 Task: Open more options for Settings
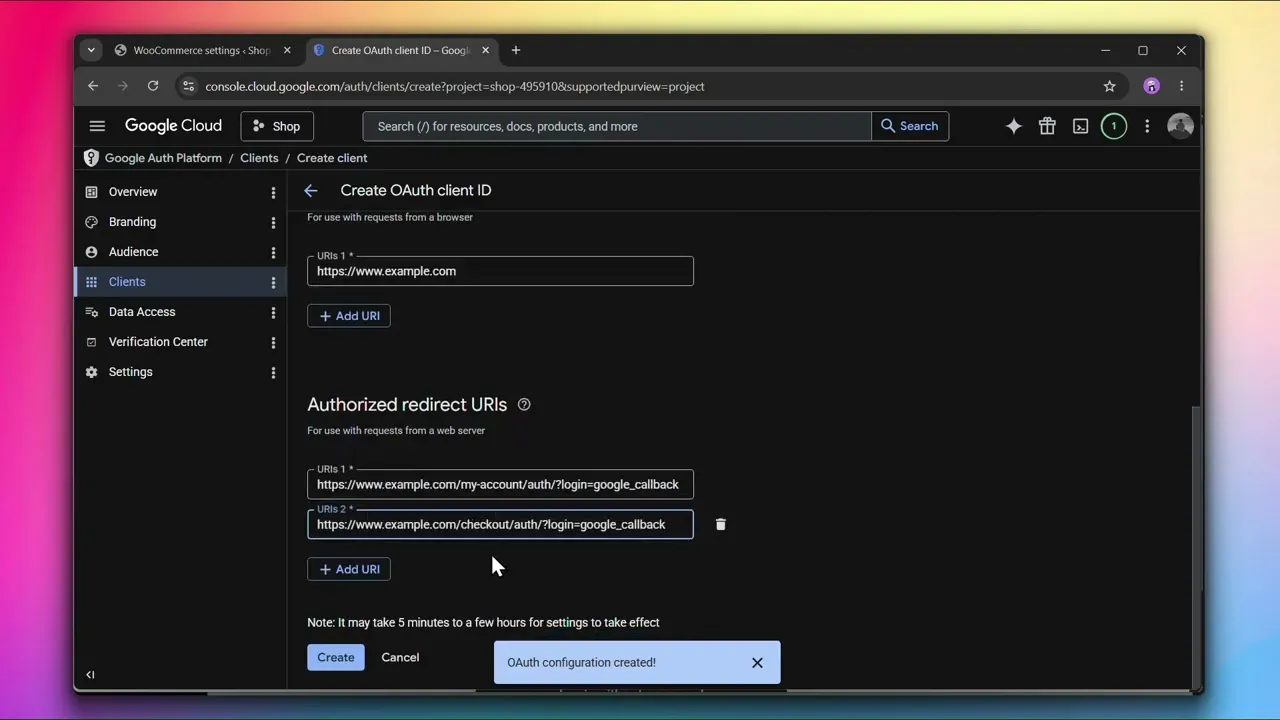click(x=273, y=372)
